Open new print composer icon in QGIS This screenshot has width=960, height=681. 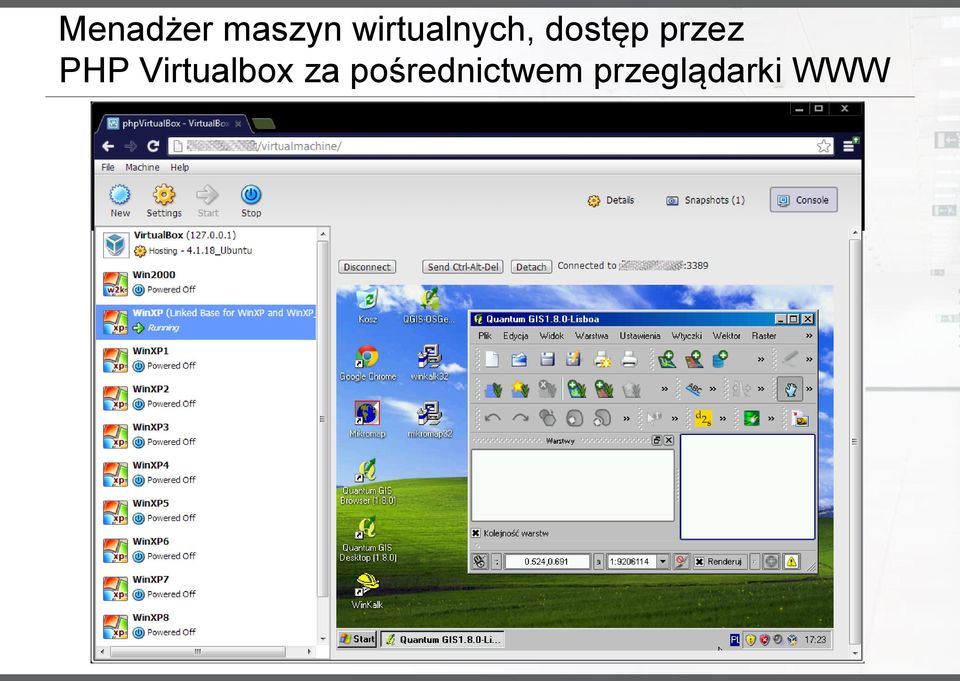tap(602, 359)
